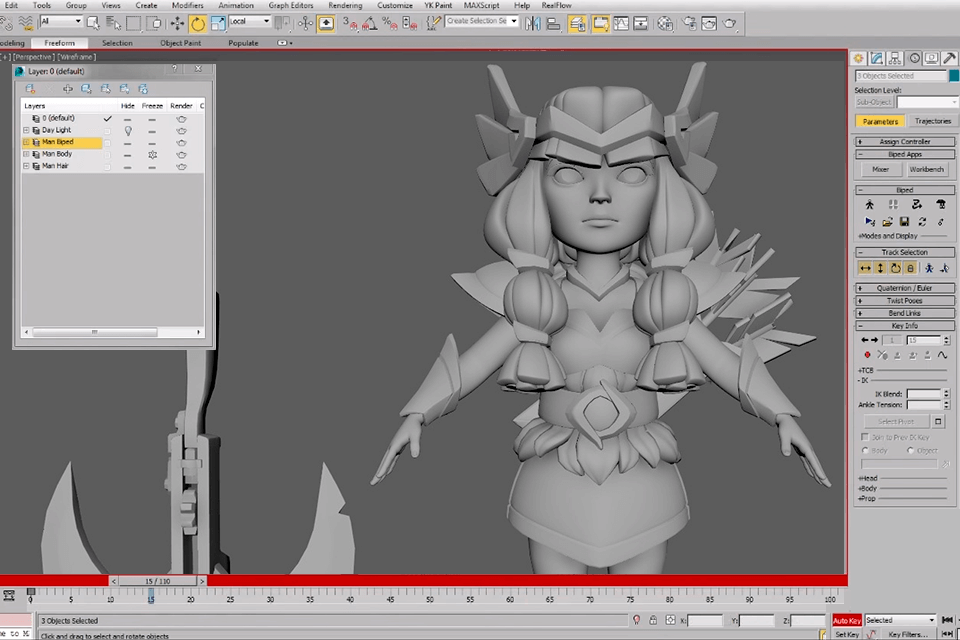Image resolution: width=960 pixels, height=640 pixels.
Task: Expand the Man Biped layer tree
Action: [x=25, y=141]
